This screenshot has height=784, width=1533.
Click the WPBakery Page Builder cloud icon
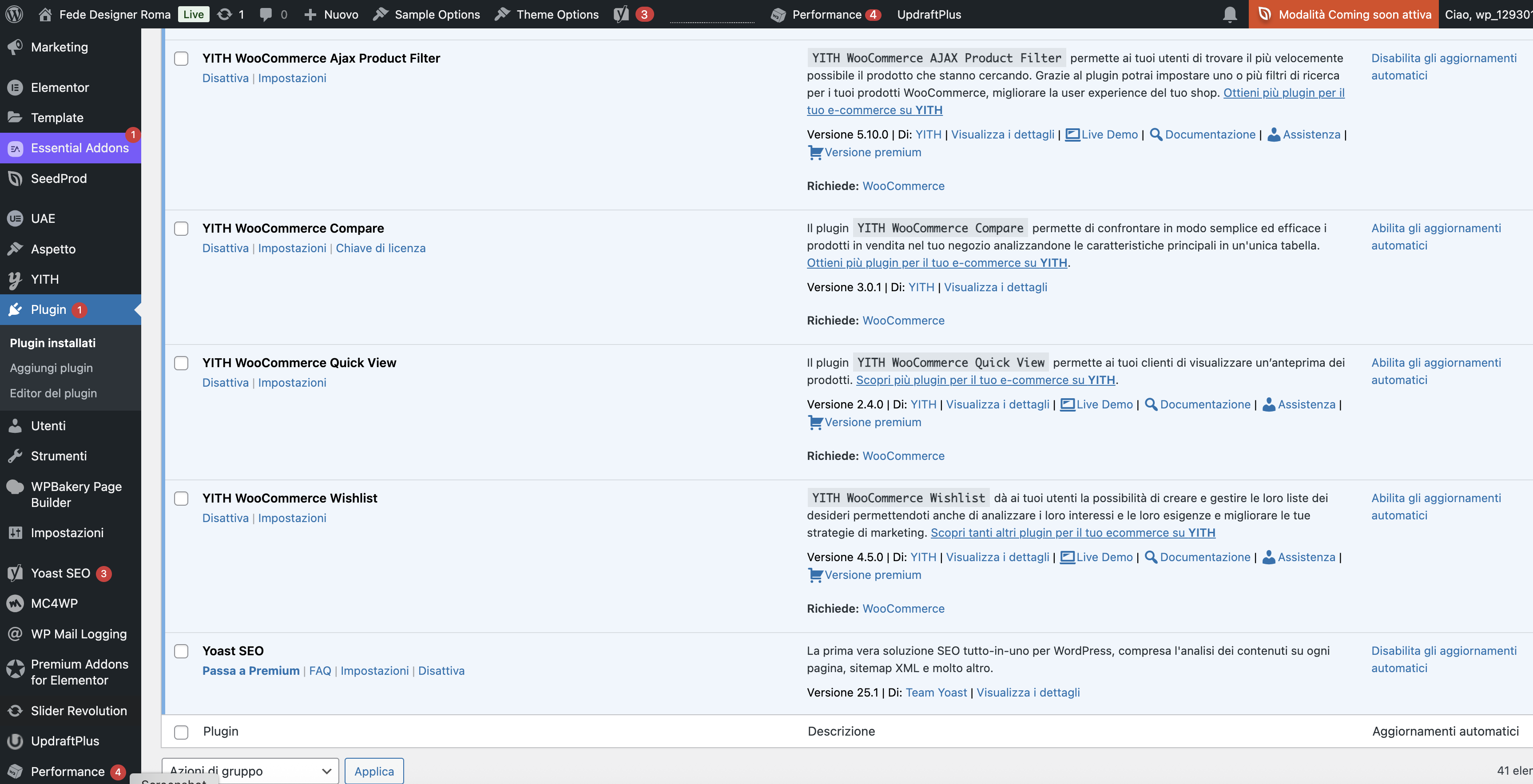click(x=16, y=487)
